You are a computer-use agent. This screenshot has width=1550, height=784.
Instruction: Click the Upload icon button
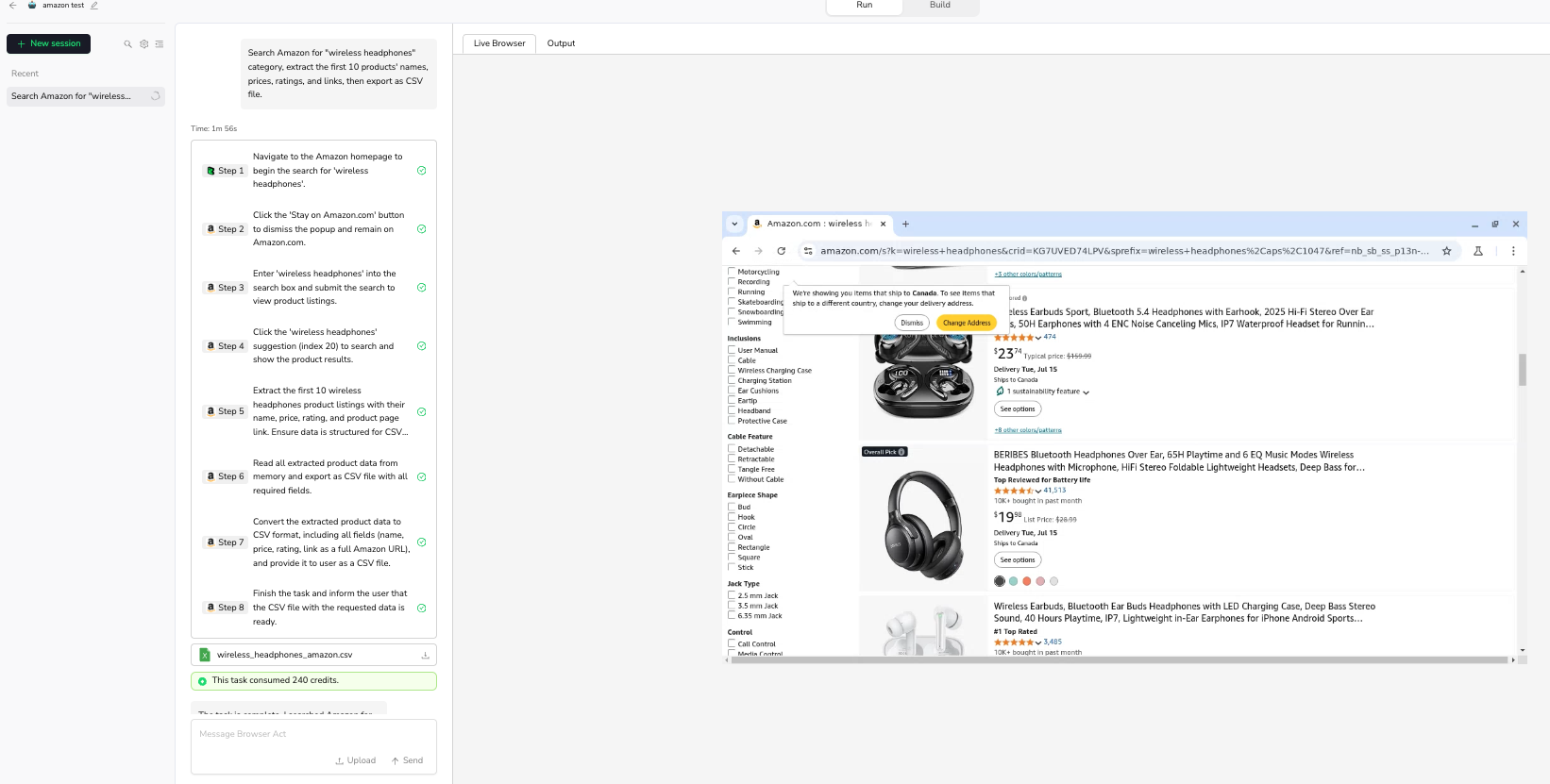click(x=355, y=760)
